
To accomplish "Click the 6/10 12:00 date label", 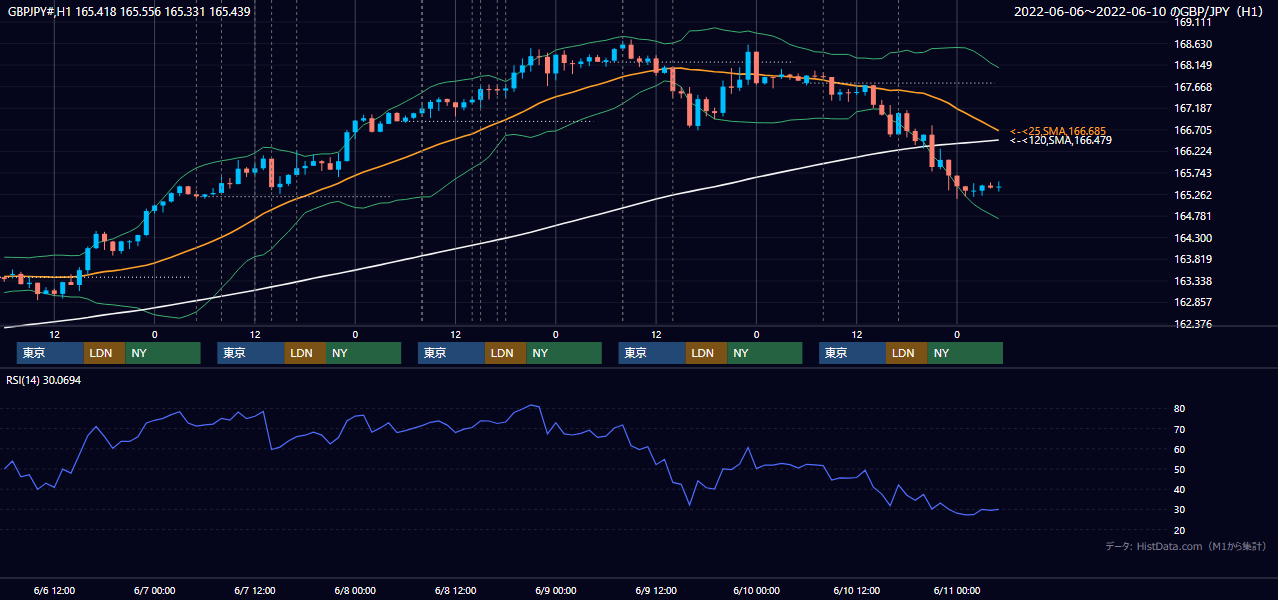I will 856,590.
